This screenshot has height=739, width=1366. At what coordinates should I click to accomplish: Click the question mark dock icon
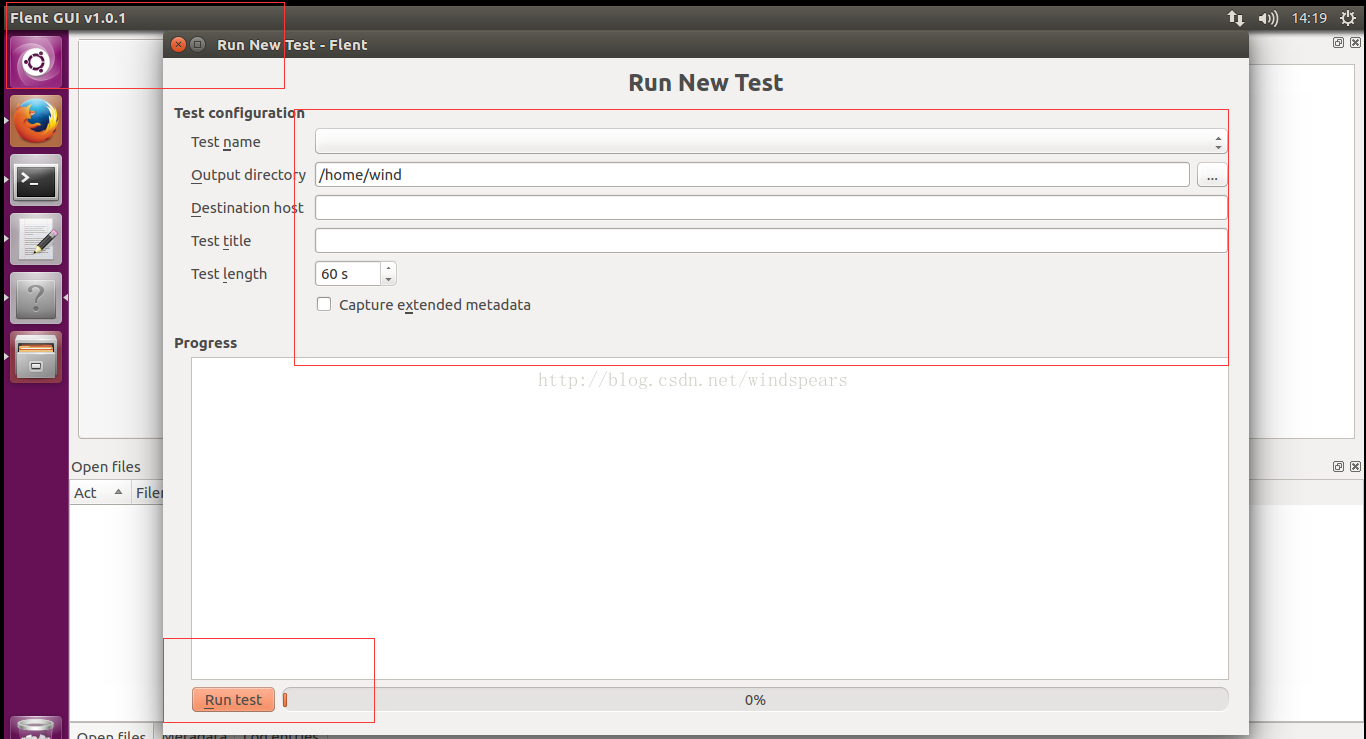(36, 299)
